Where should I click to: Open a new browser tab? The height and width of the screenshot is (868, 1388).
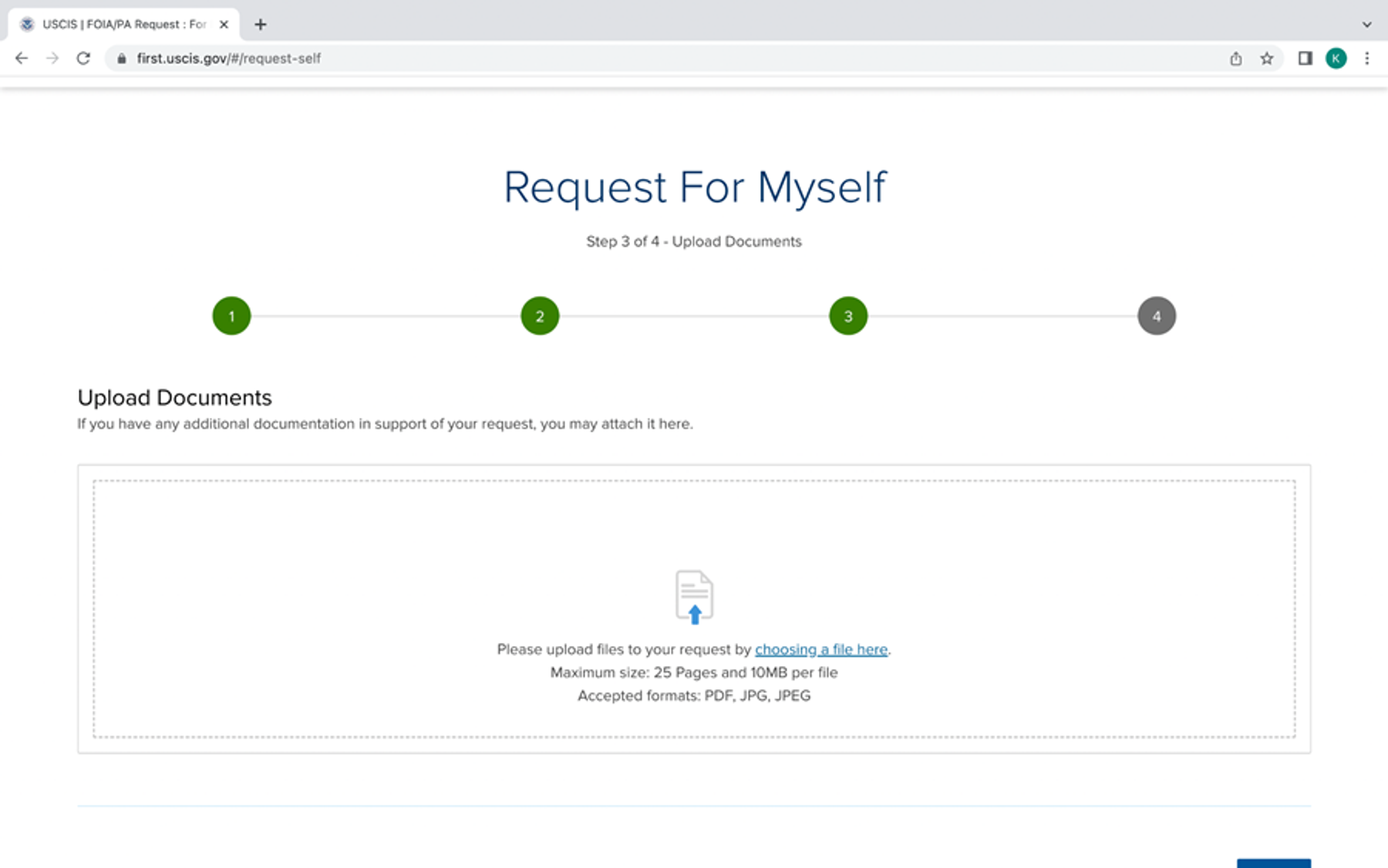[261, 25]
